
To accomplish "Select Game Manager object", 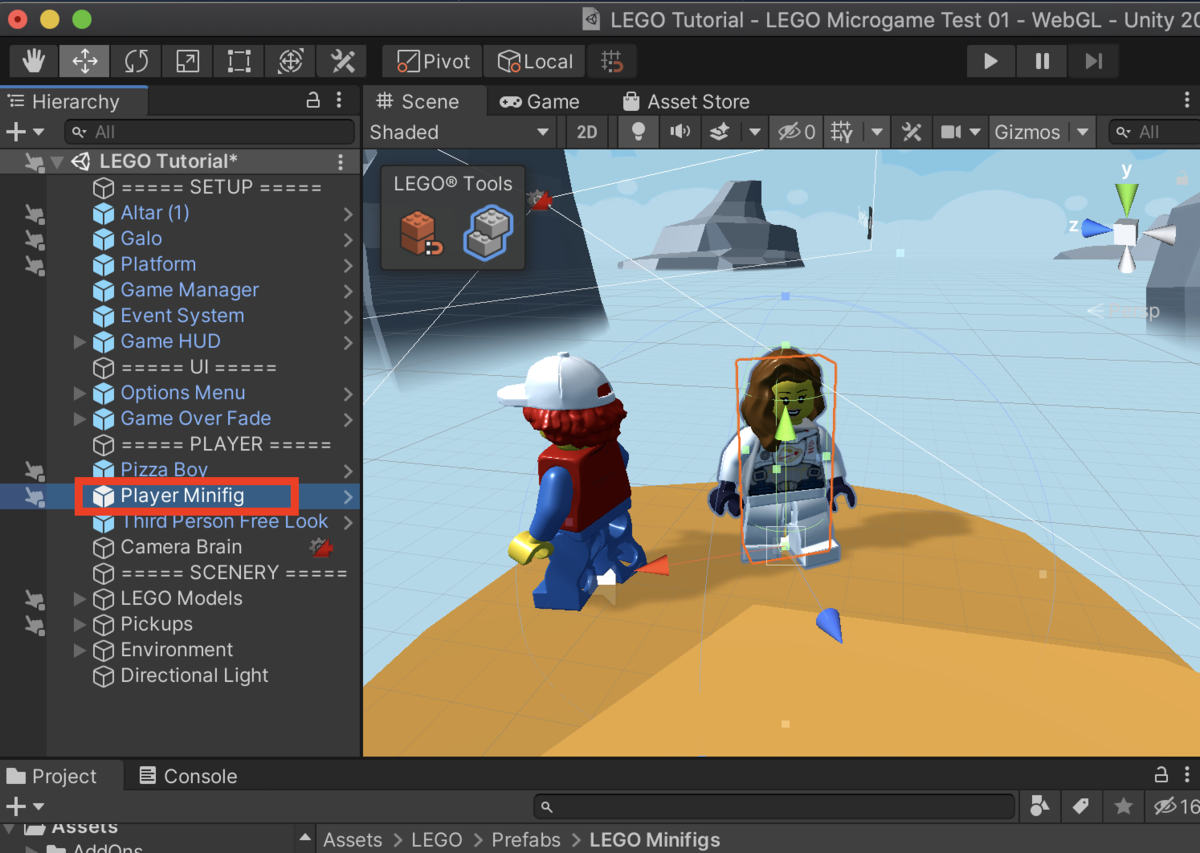I will [189, 290].
